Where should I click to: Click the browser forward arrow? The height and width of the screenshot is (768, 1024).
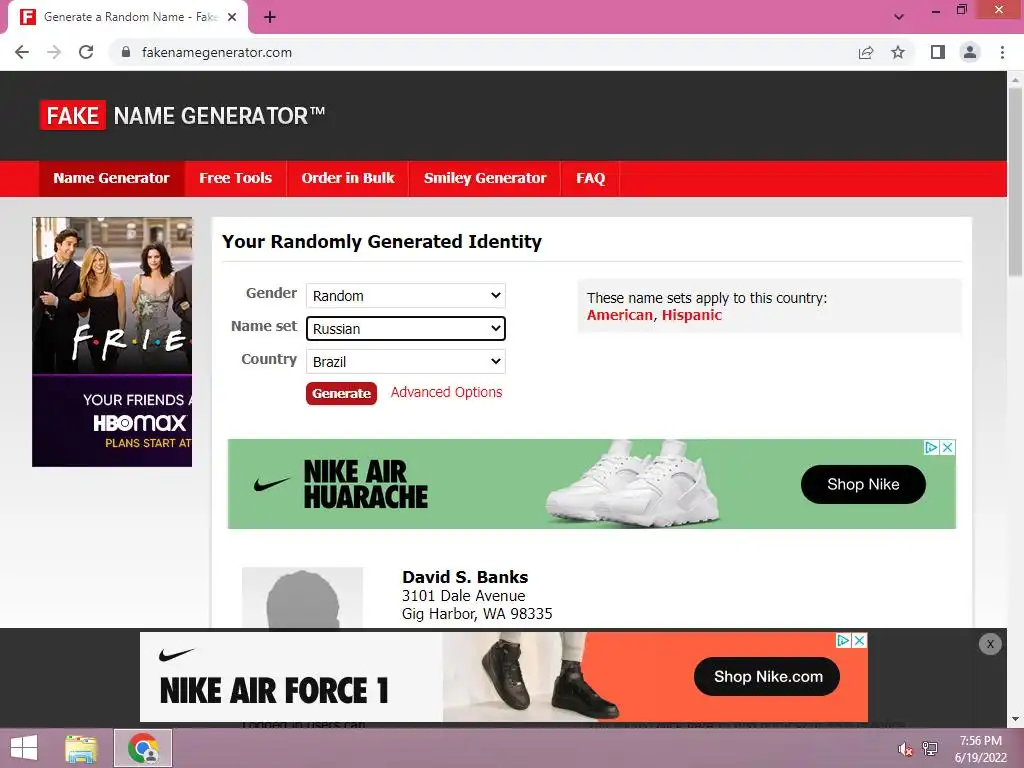54,52
